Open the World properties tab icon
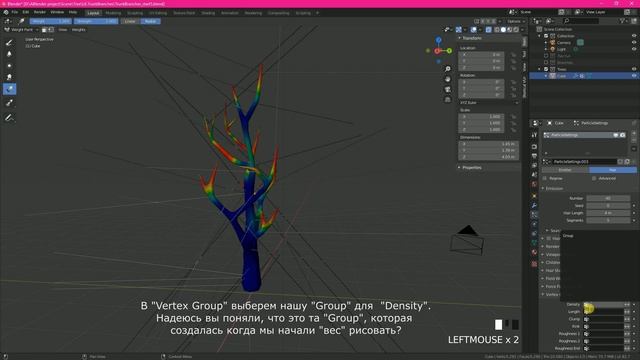640x360 pixels. [534, 184]
